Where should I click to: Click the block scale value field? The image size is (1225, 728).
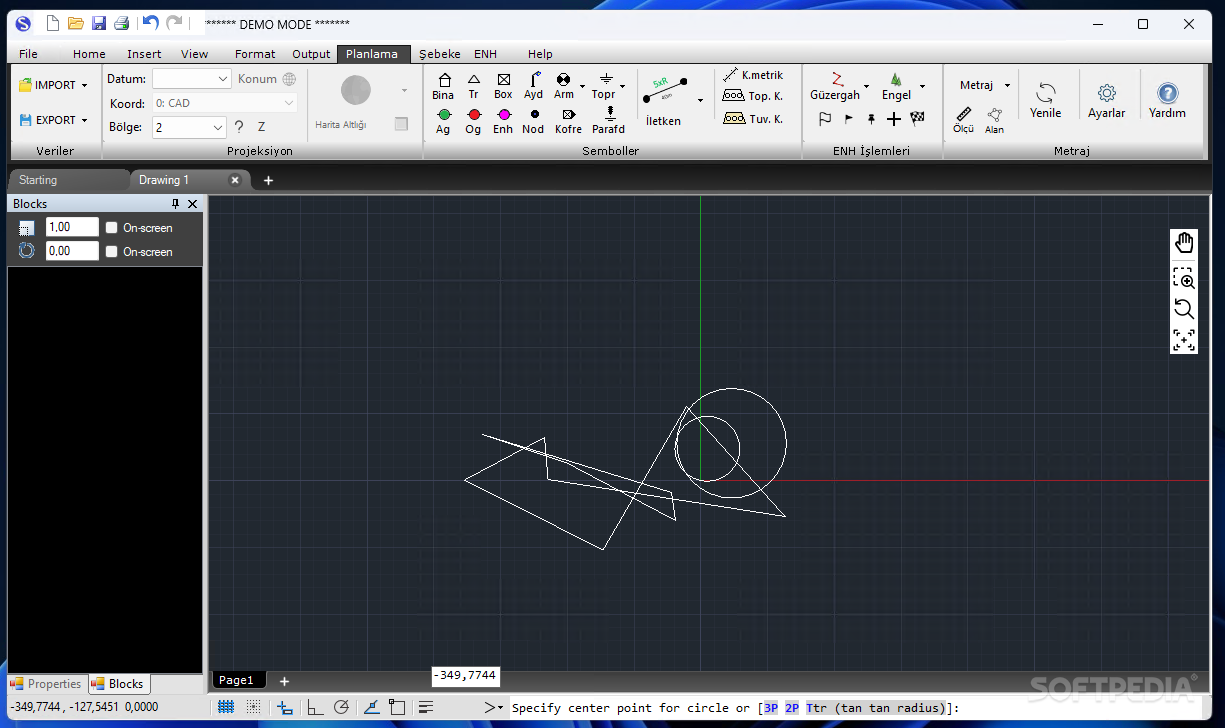pyautogui.click(x=72, y=228)
